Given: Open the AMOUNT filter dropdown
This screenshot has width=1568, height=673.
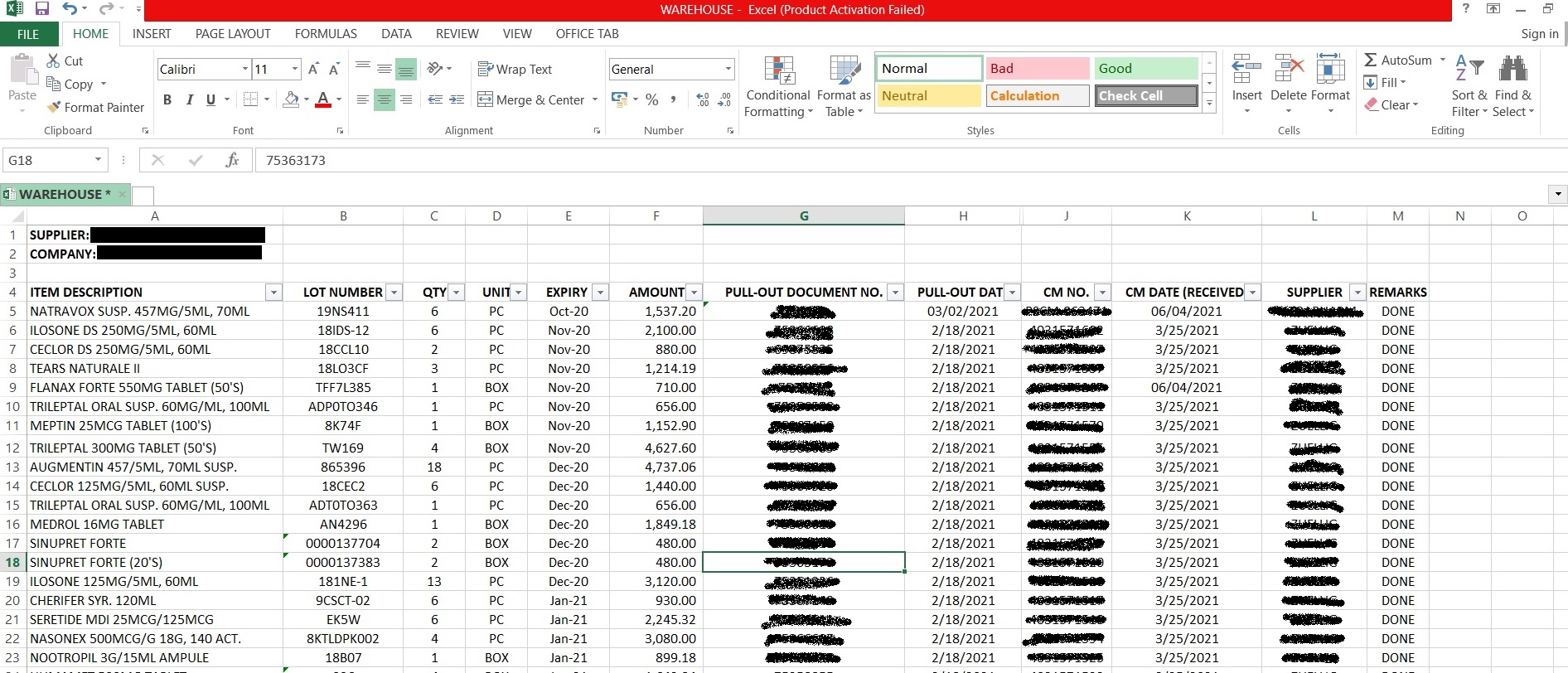Looking at the screenshot, I should [694, 292].
